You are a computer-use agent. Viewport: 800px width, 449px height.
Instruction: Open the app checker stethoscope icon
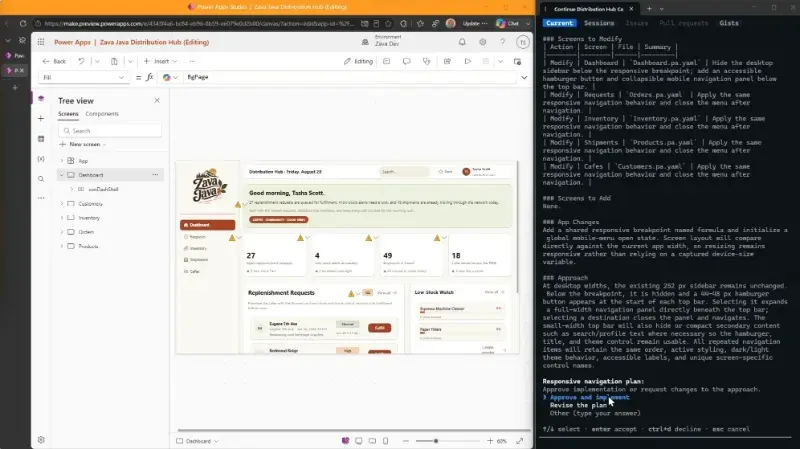click(x=427, y=61)
